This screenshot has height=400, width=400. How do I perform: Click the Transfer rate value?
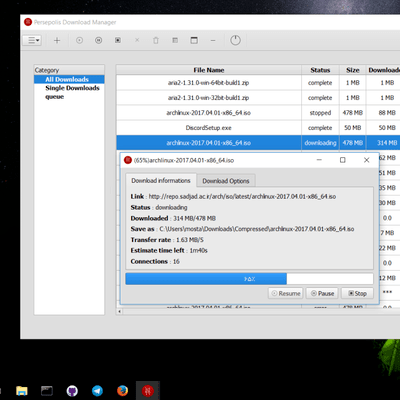click(190, 240)
